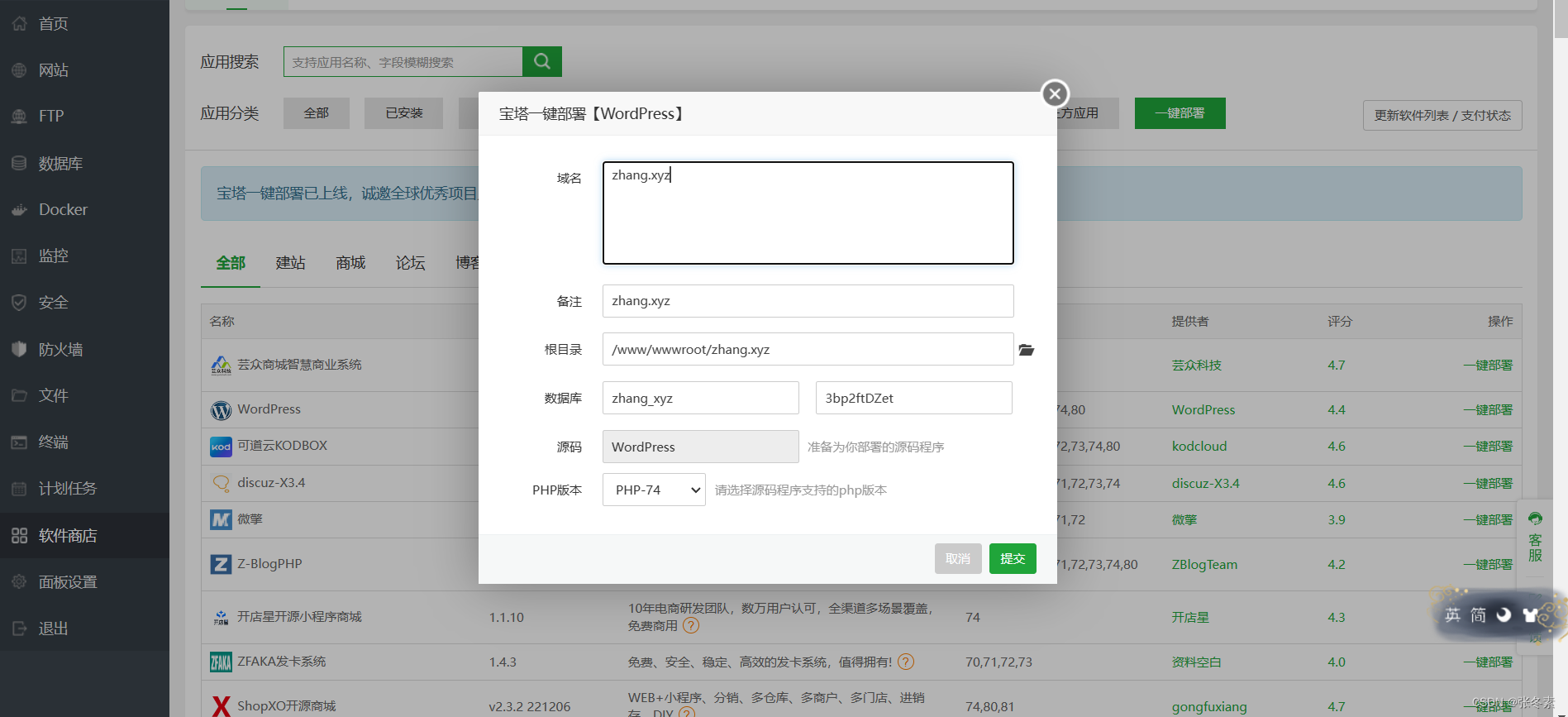Click help icon beside 开店星 description
Viewport: 1568px width, 717px height.
click(x=691, y=626)
